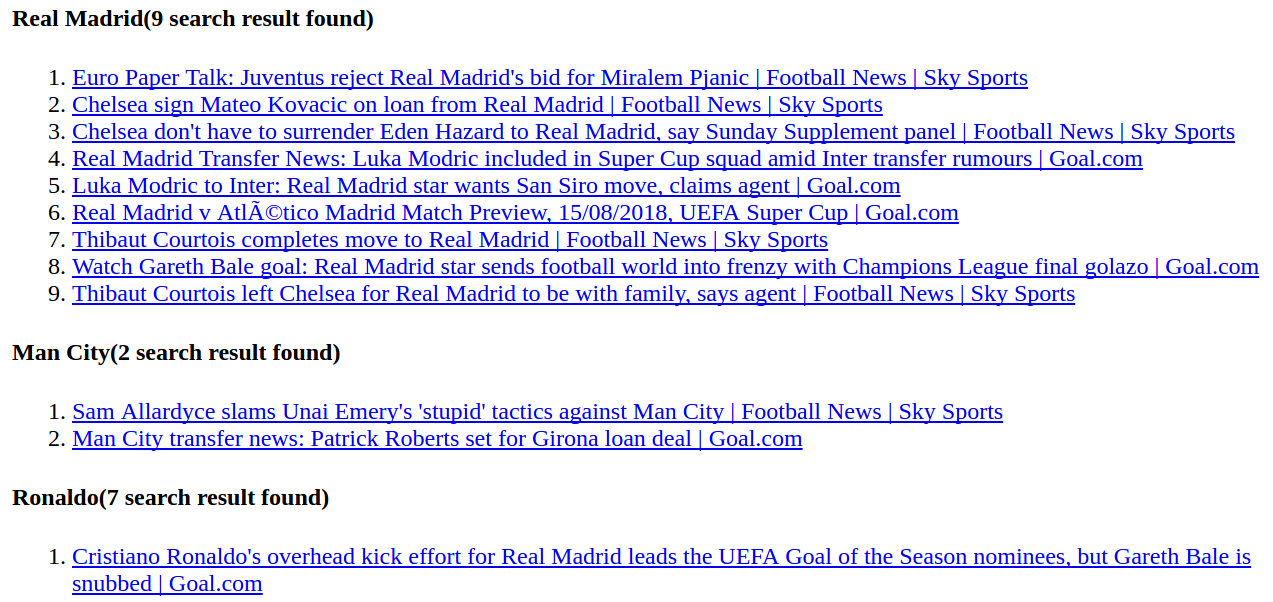Open Cristiano Ronaldo overhead kick article
This screenshot has width=1273, height=602.
pyautogui.click(x=661, y=570)
